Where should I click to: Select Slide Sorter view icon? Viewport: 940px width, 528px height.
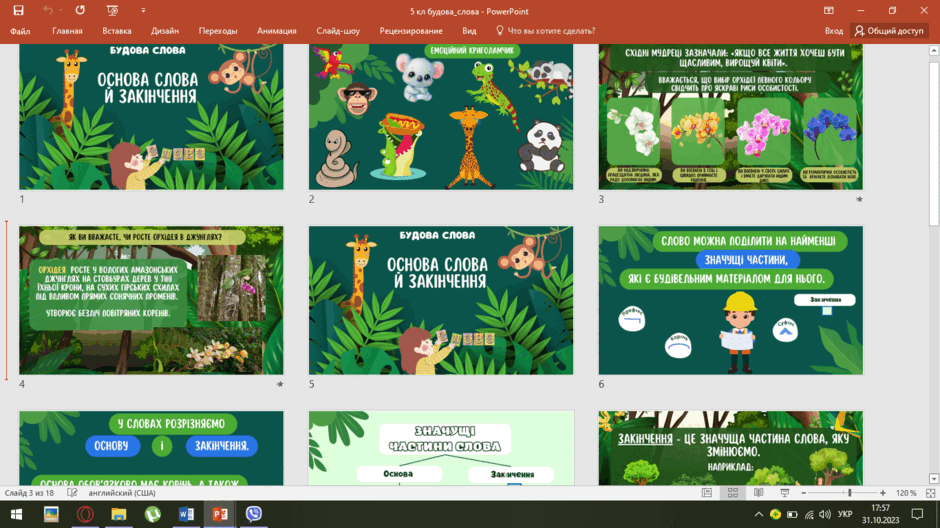click(x=733, y=493)
